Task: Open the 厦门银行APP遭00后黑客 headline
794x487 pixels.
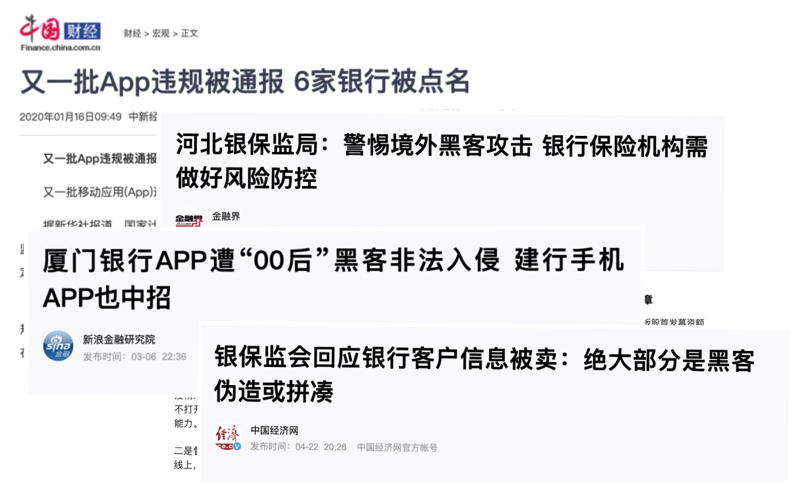Action: pos(333,279)
